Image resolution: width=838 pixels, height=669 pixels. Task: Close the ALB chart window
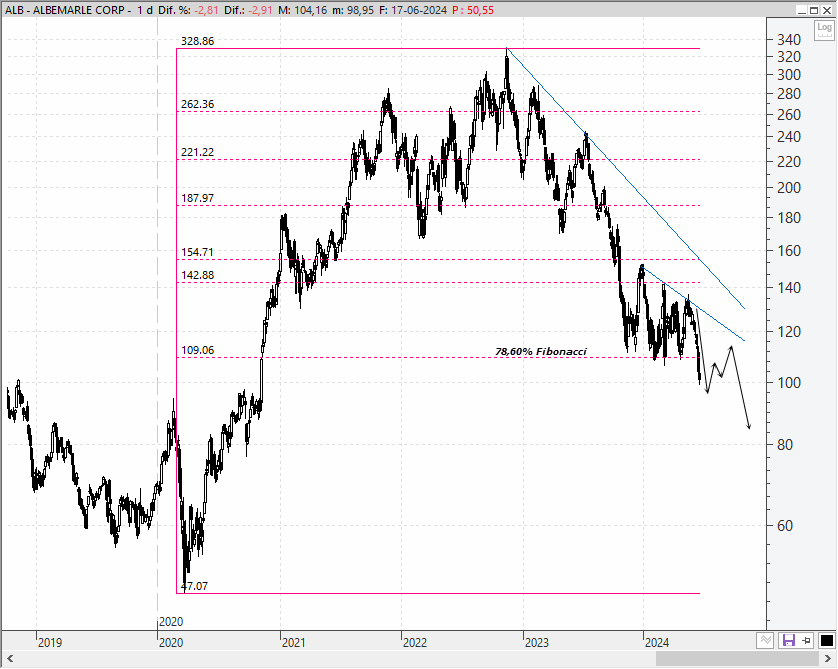[826, 10]
